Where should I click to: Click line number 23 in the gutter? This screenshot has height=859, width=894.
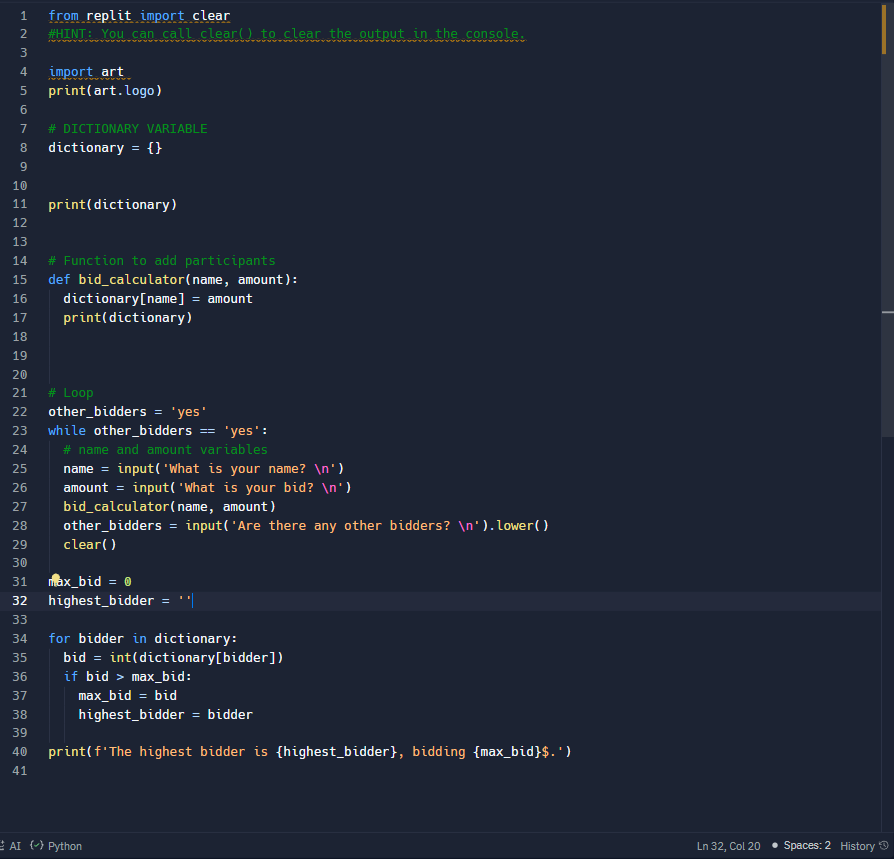(20, 431)
